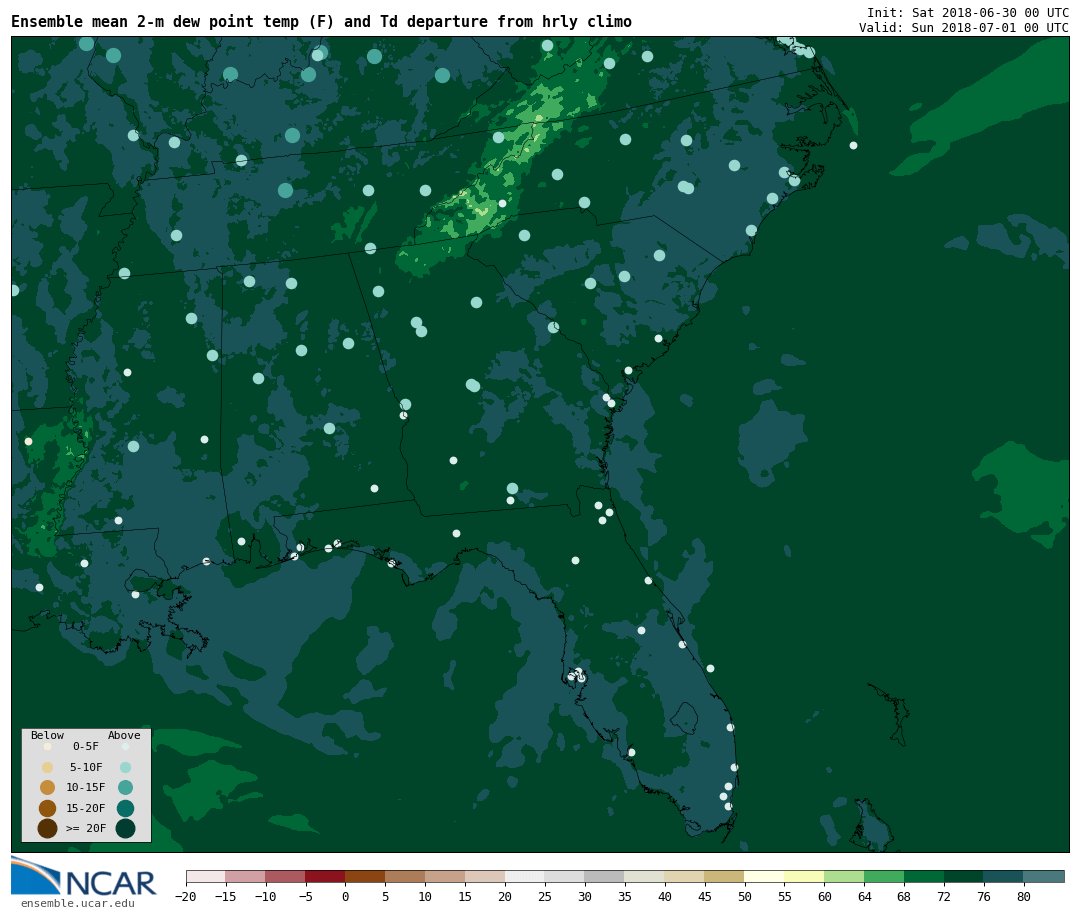Click the '25' colorbar tick label
This screenshot has height=915, width=1080.
[x=545, y=897]
